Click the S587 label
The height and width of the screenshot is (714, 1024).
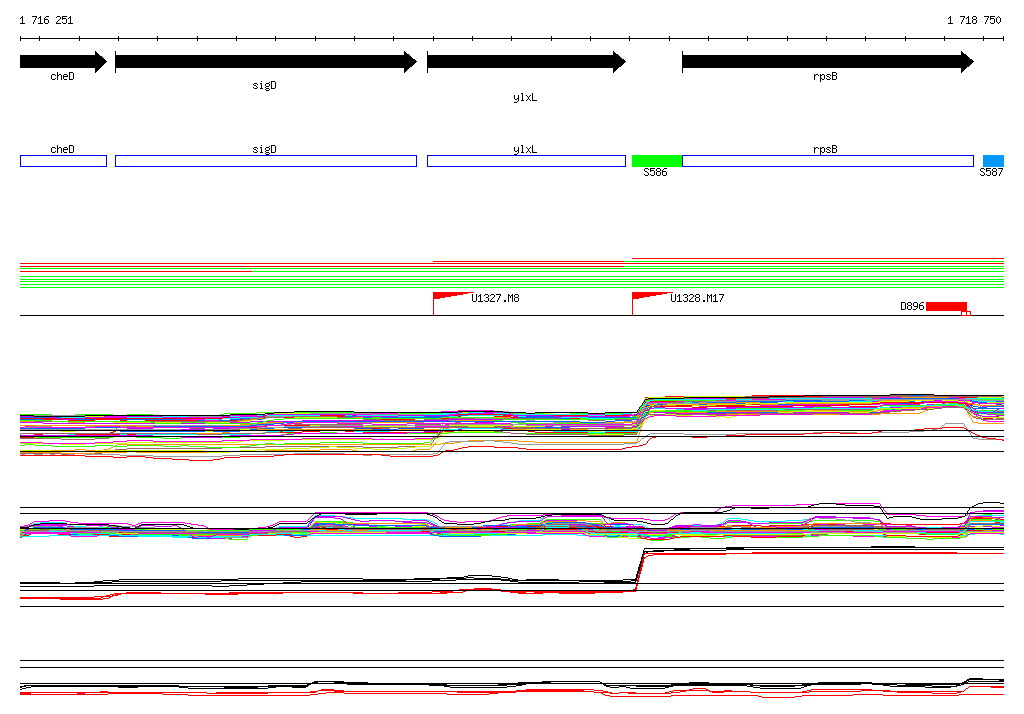click(x=991, y=172)
